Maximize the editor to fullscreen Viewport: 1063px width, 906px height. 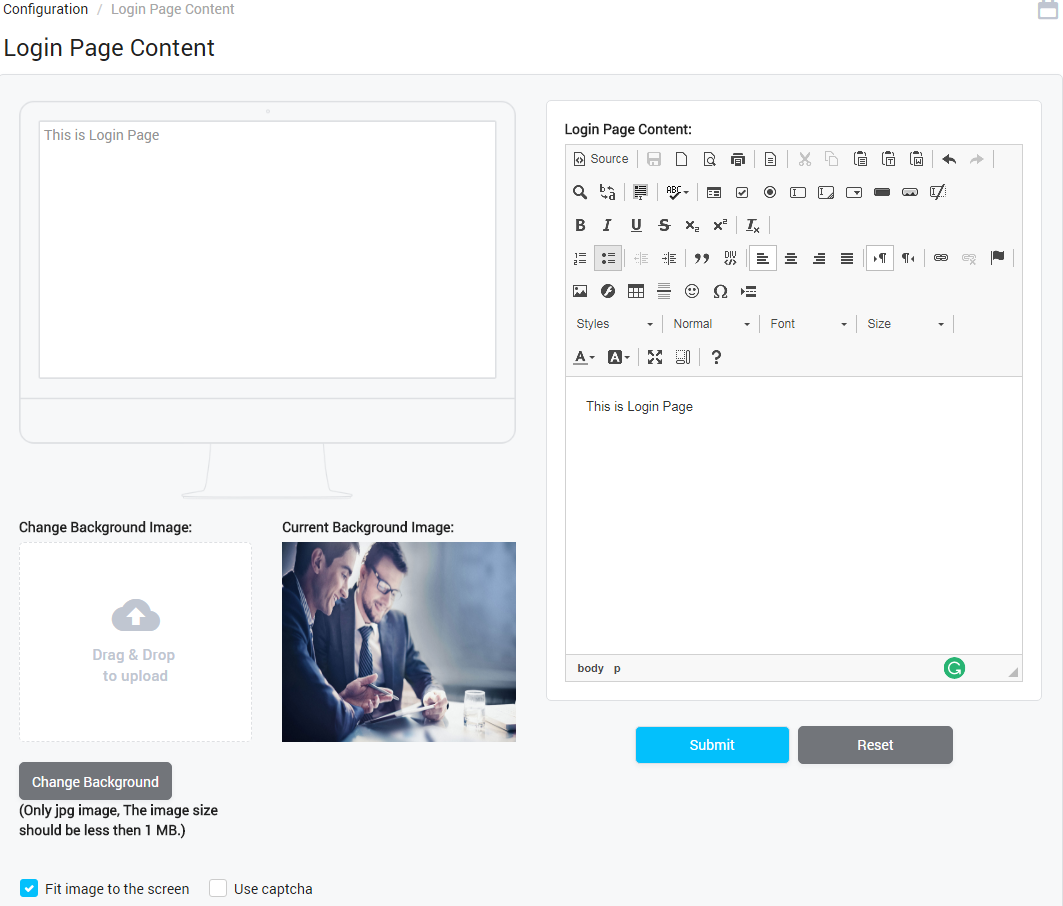[655, 357]
